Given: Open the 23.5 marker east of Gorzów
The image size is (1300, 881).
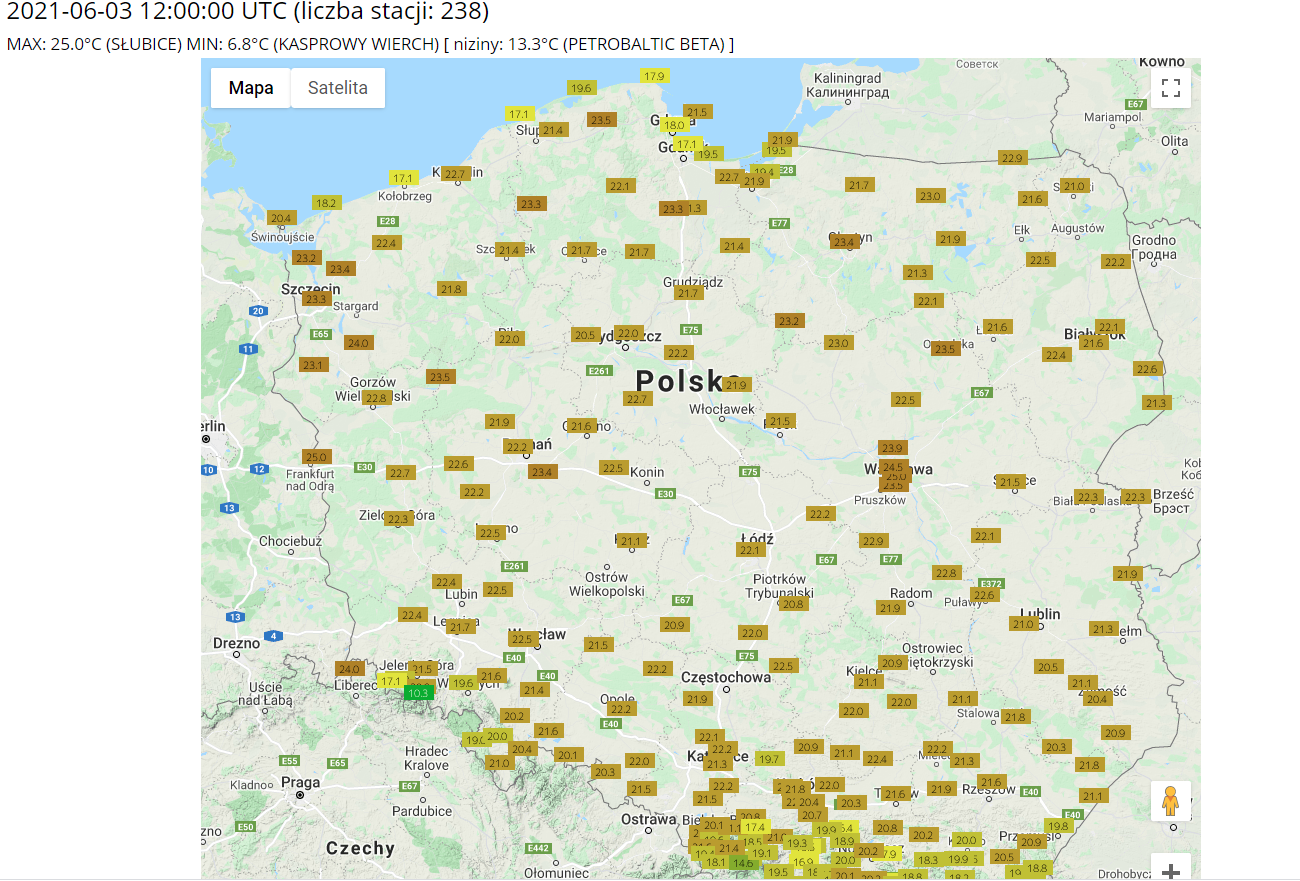Looking at the screenshot, I should [440, 377].
